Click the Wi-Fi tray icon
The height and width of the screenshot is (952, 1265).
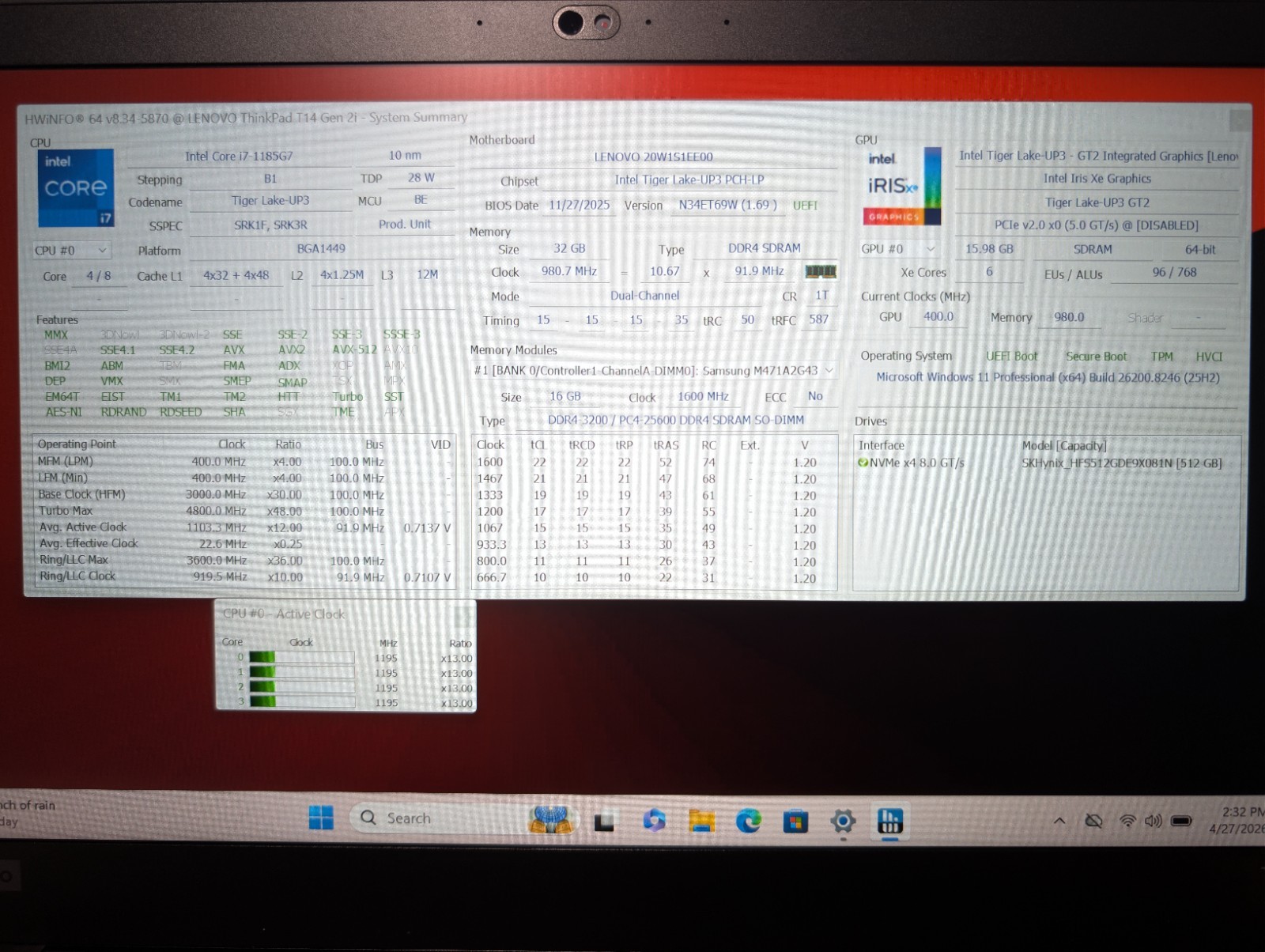click(x=1127, y=821)
